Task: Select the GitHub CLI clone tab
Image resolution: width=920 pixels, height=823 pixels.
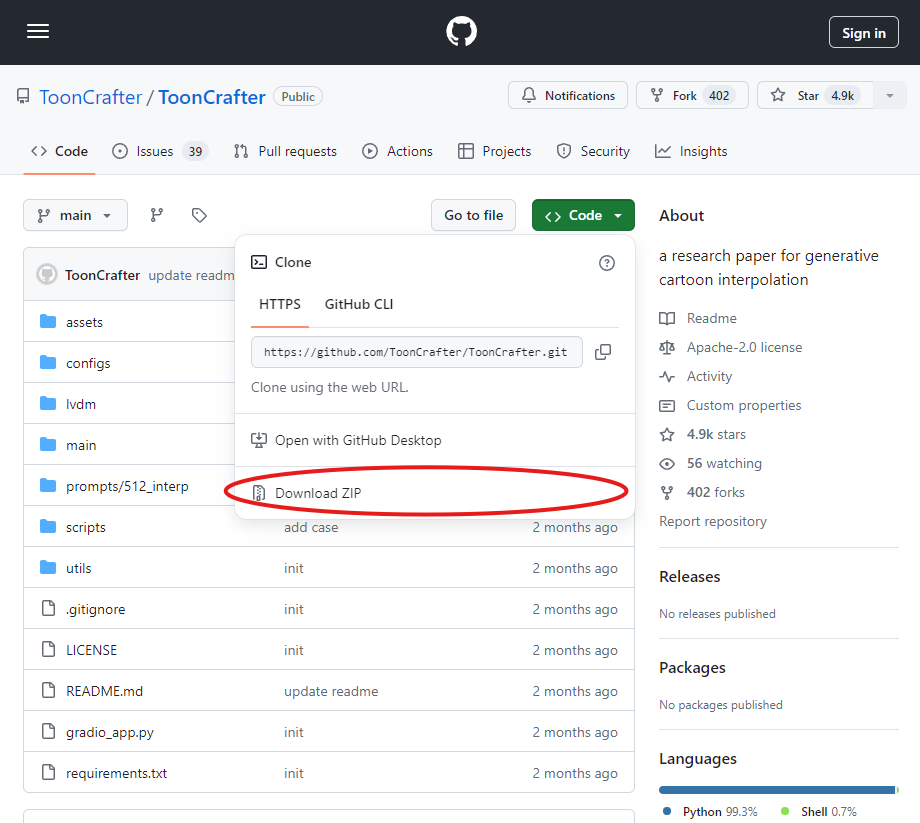Action: [359, 304]
